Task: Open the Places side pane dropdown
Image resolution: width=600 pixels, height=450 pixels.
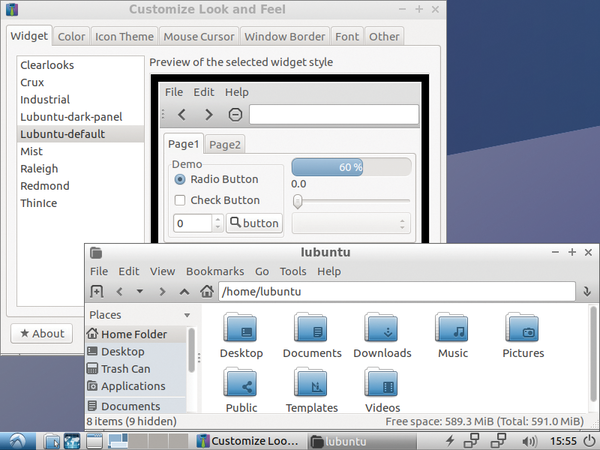Action: click(x=187, y=315)
